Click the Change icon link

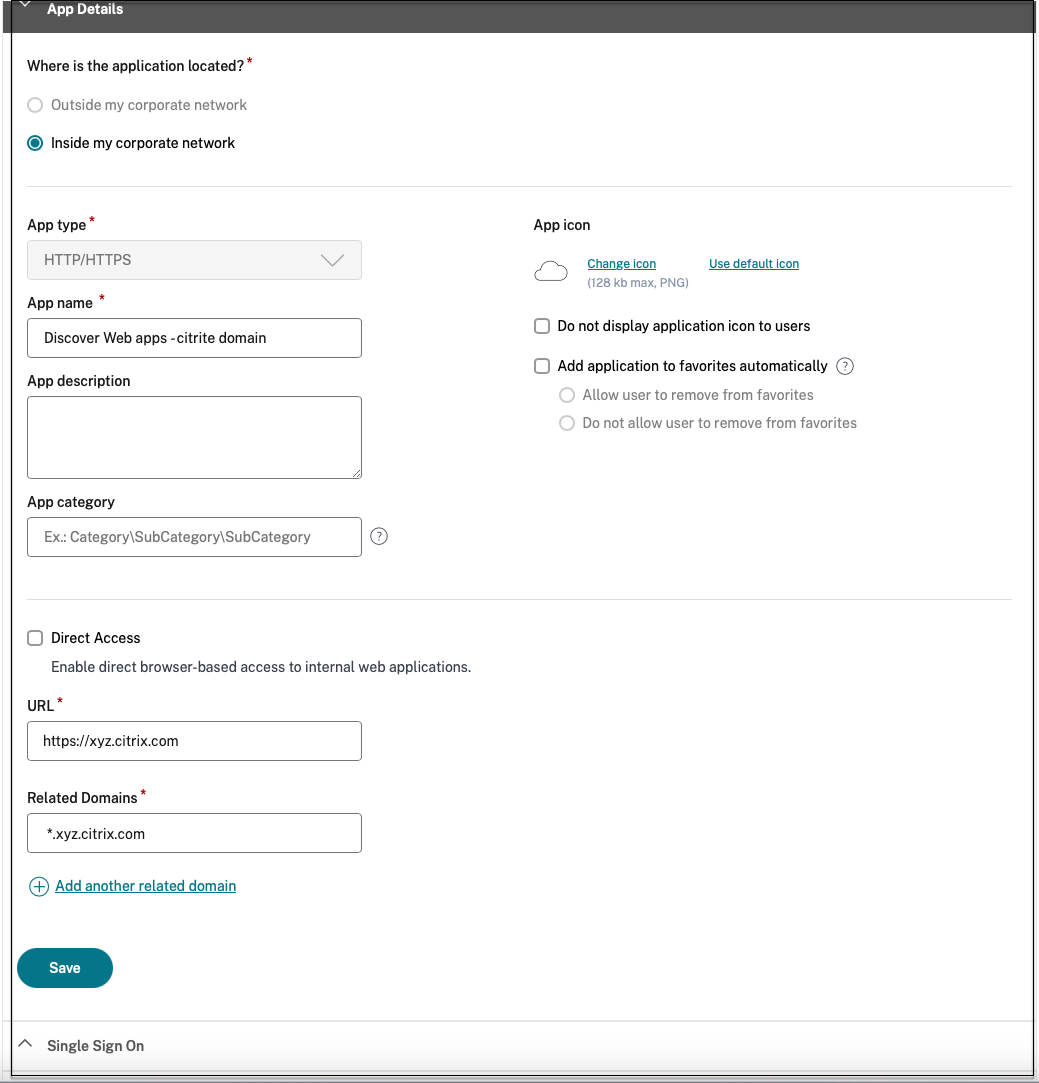[621, 264]
